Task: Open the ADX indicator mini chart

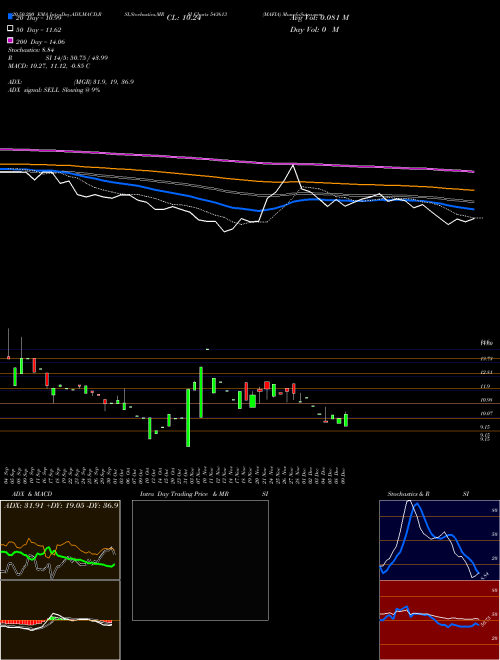Action: click(60, 540)
